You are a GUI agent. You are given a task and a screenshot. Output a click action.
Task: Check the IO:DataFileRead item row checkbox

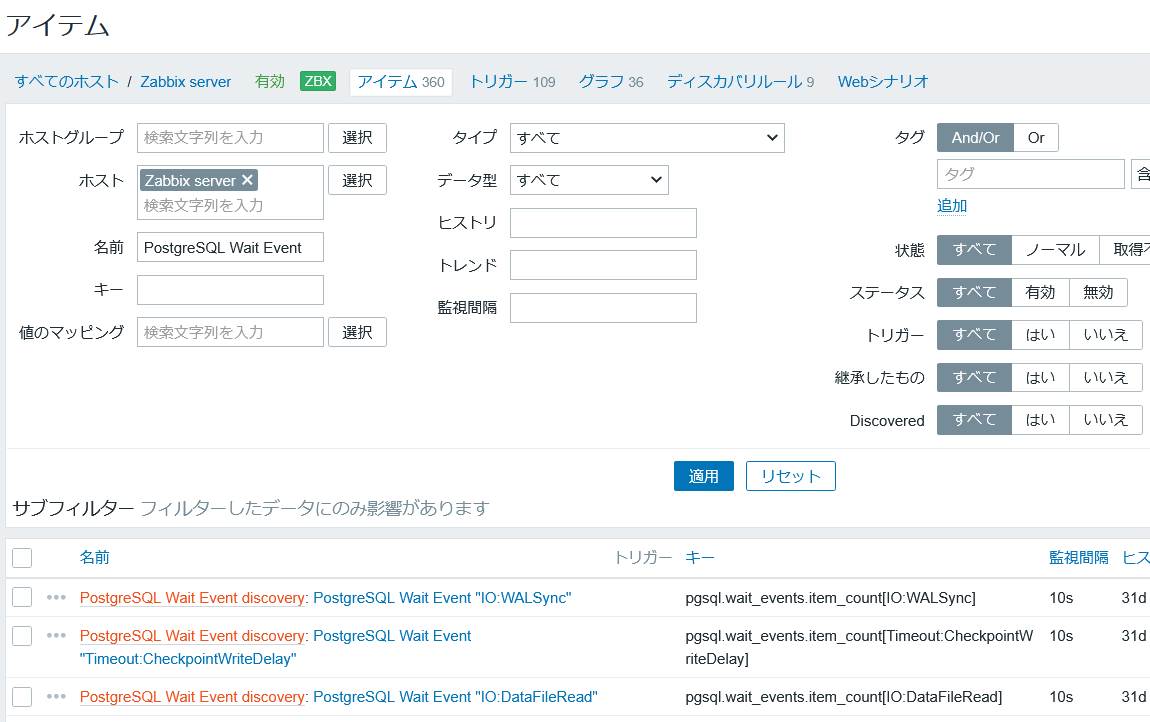[x=22, y=696]
